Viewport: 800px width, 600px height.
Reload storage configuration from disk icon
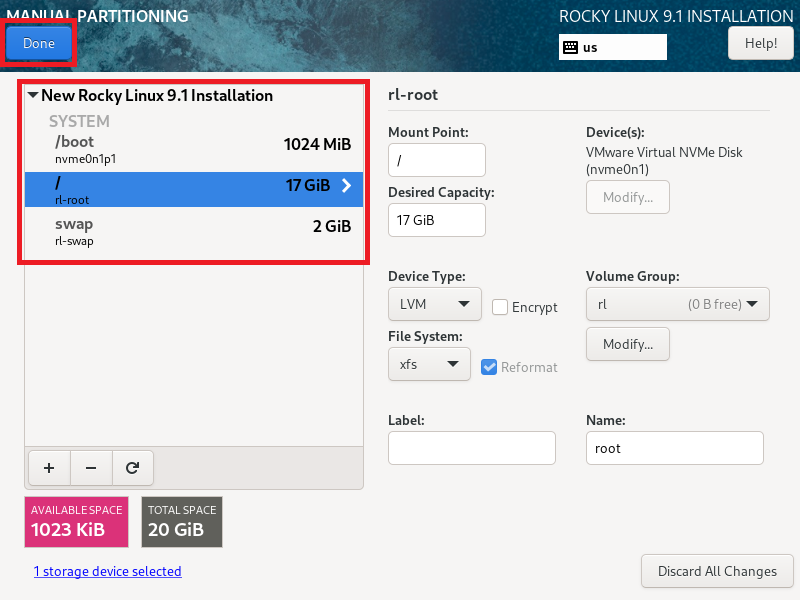(x=133, y=468)
